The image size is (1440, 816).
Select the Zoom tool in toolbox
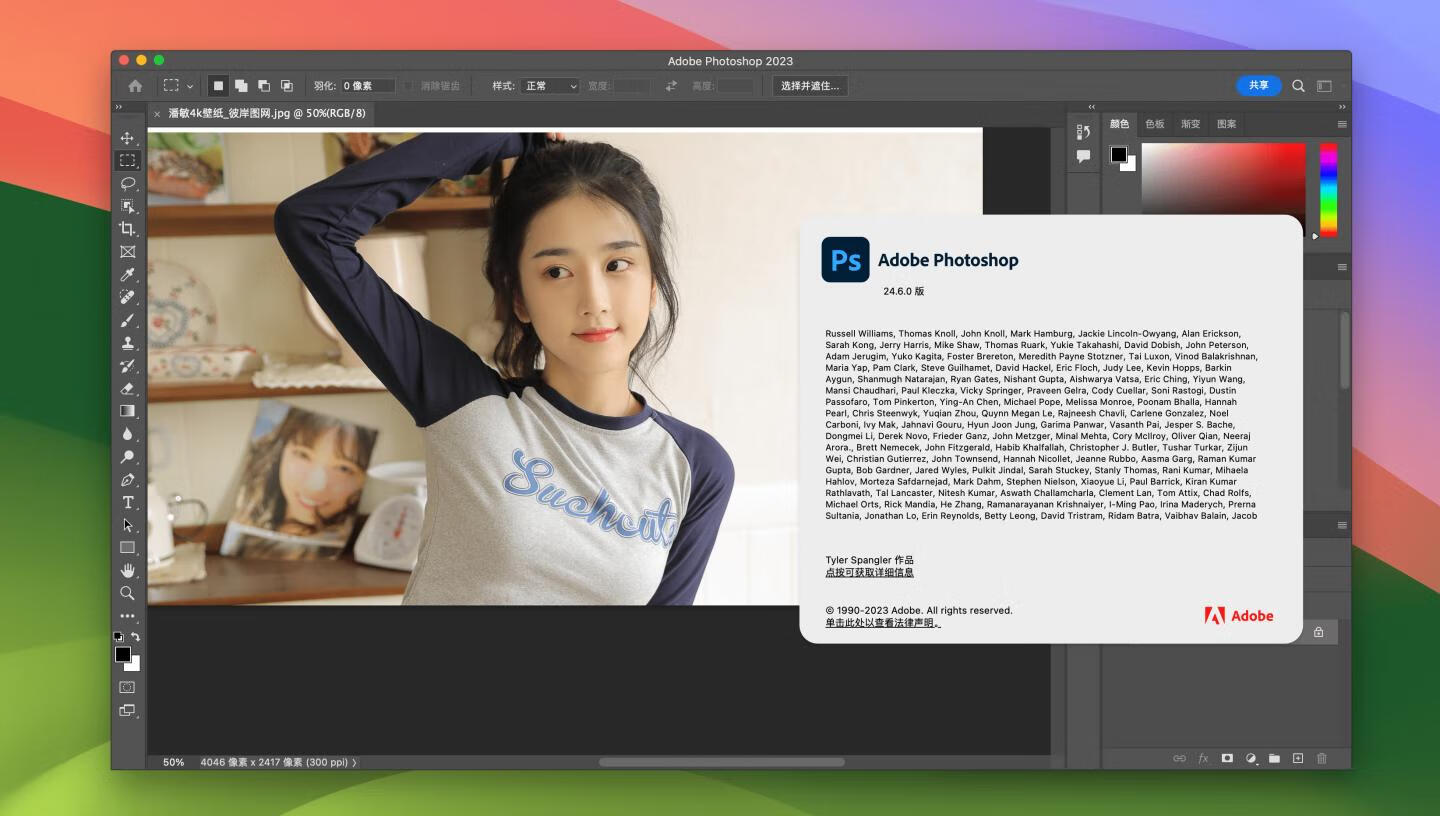[127, 593]
